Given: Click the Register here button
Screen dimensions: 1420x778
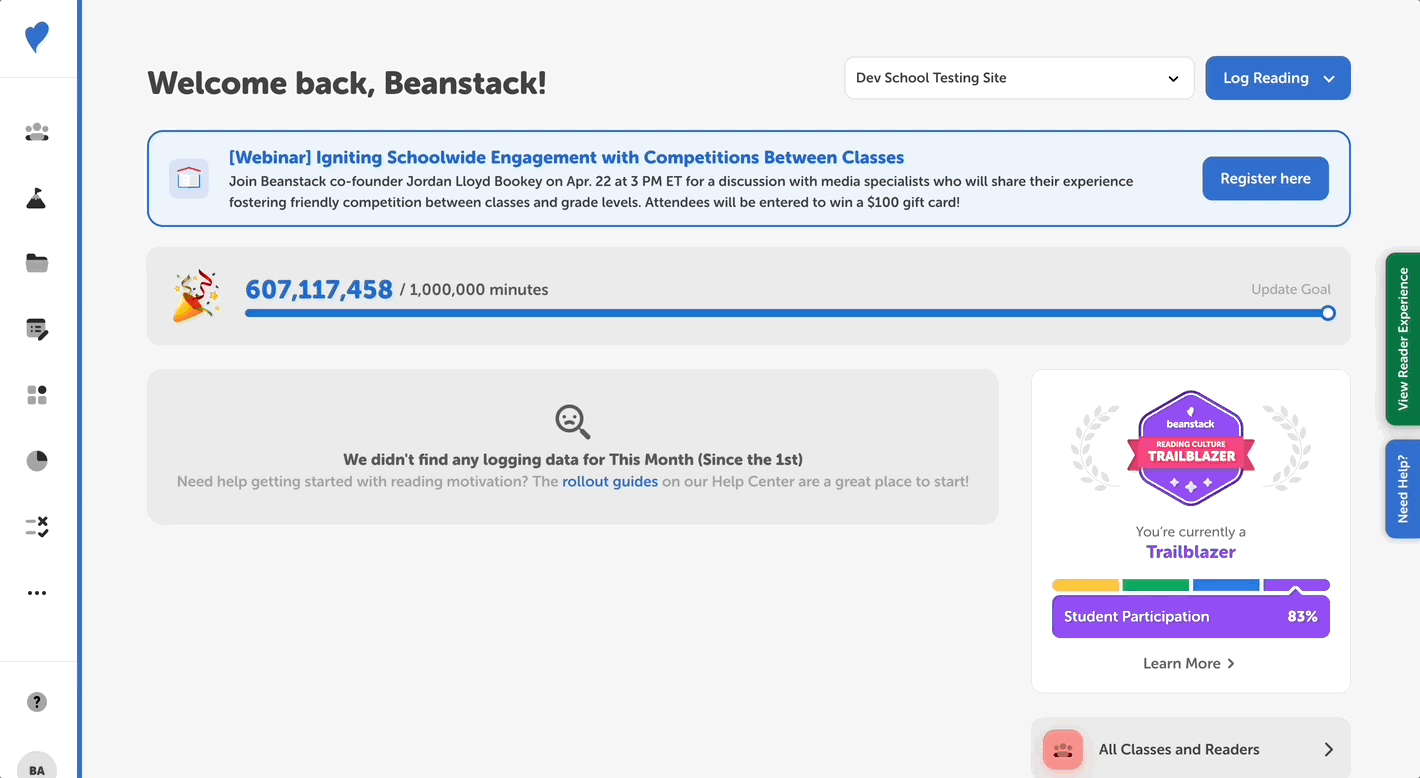Looking at the screenshot, I should coord(1265,179).
